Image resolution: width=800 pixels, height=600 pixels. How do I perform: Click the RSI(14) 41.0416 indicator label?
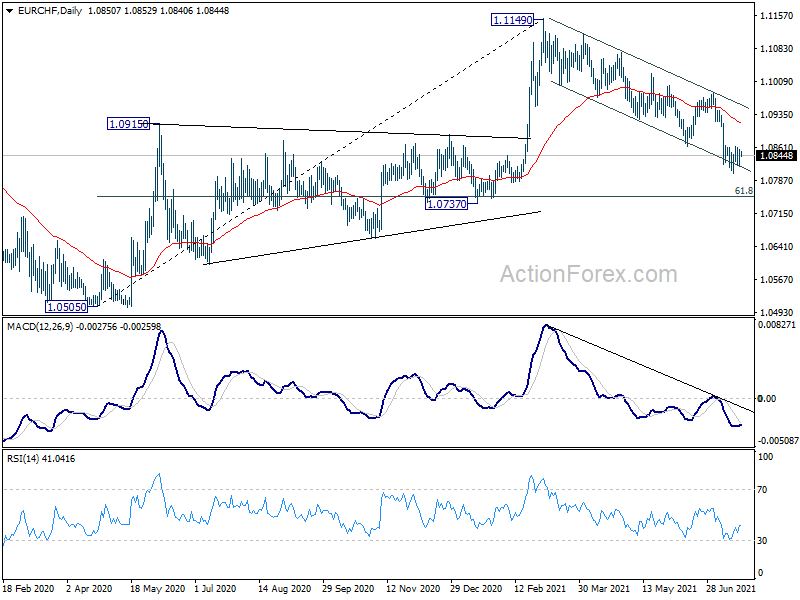tap(41, 459)
